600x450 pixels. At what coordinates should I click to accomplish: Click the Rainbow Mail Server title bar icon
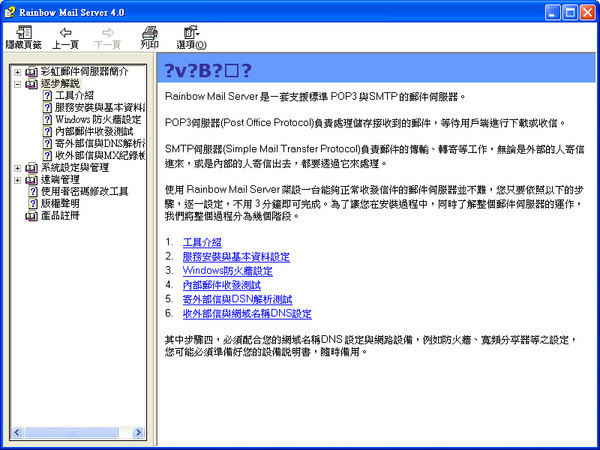tap(10, 13)
